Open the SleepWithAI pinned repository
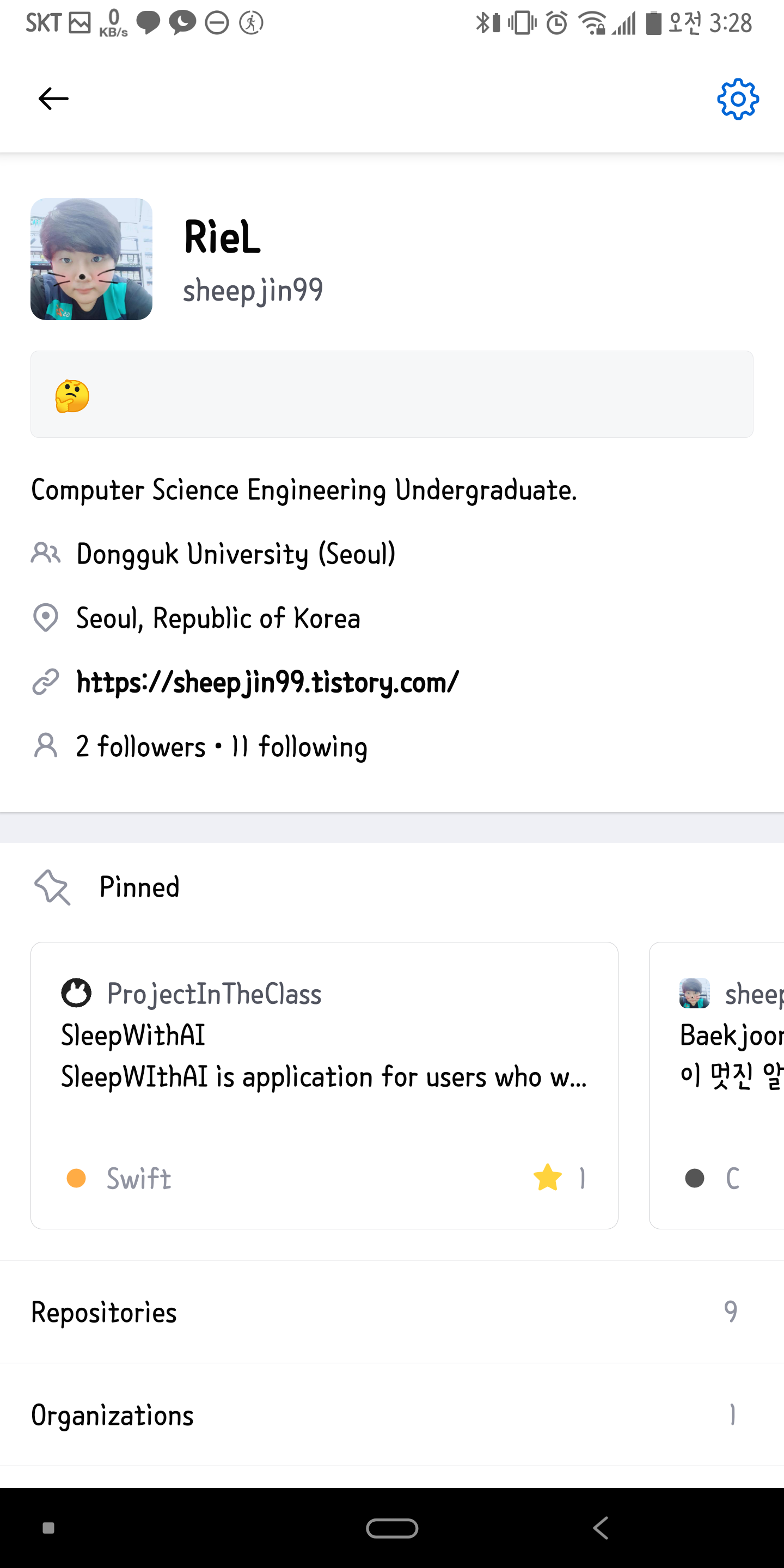This screenshot has height=1568, width=784. pyautogui.click(x=324, y=1085)
